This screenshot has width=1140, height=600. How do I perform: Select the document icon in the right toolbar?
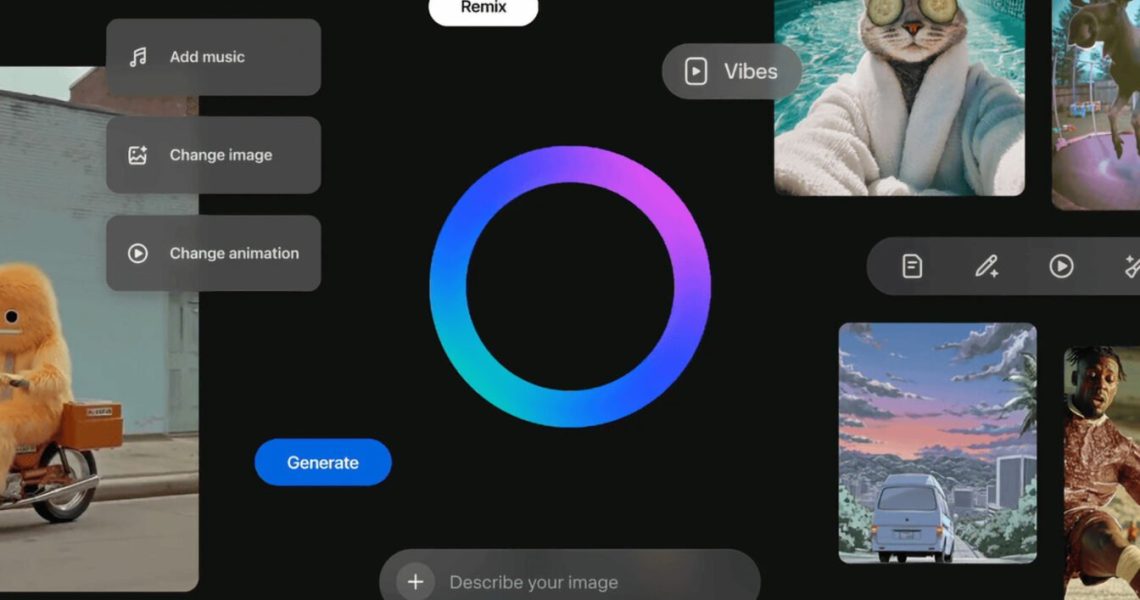[912, 266]
